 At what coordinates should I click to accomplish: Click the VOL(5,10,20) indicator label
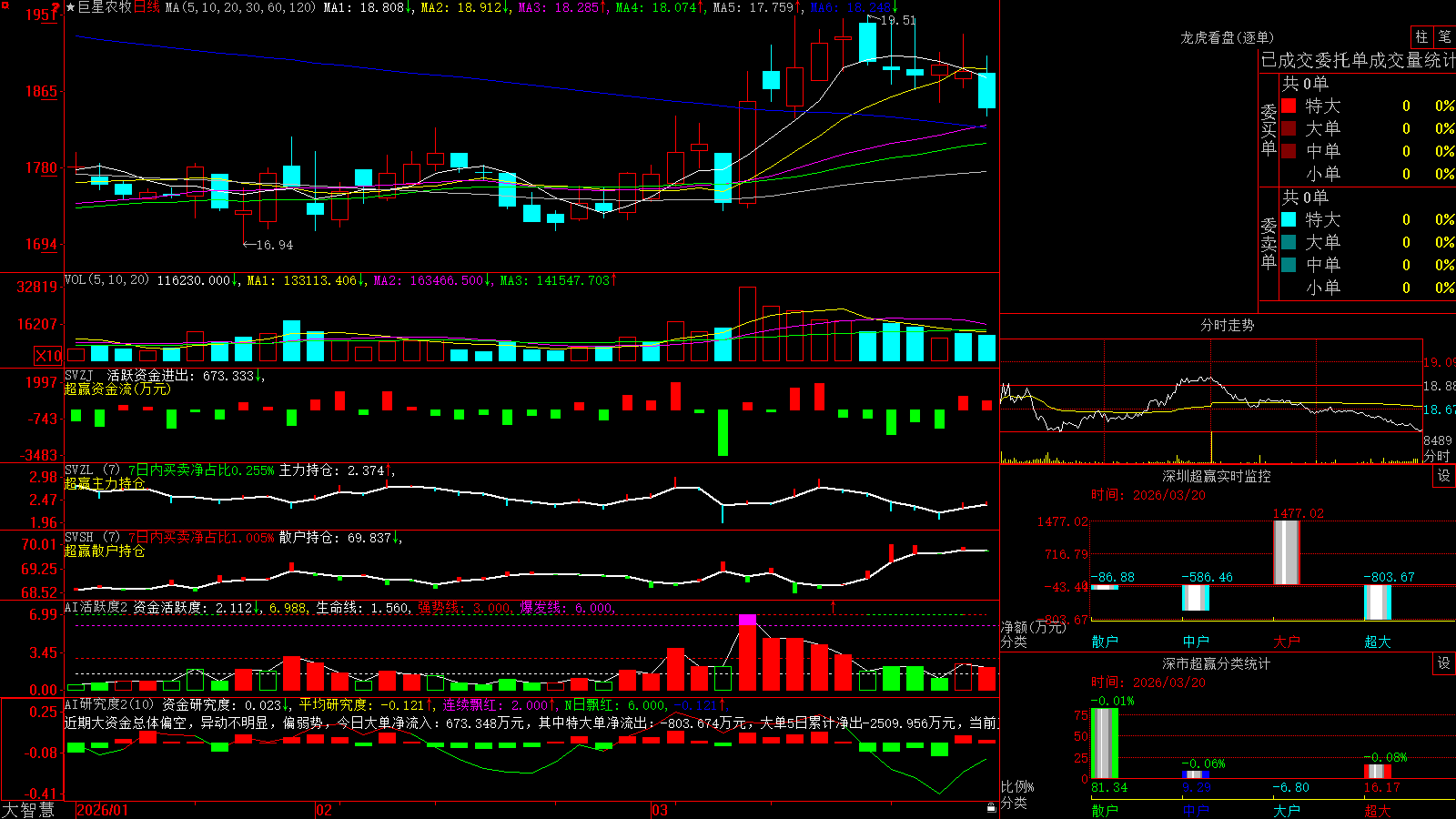tap(107, 279)
